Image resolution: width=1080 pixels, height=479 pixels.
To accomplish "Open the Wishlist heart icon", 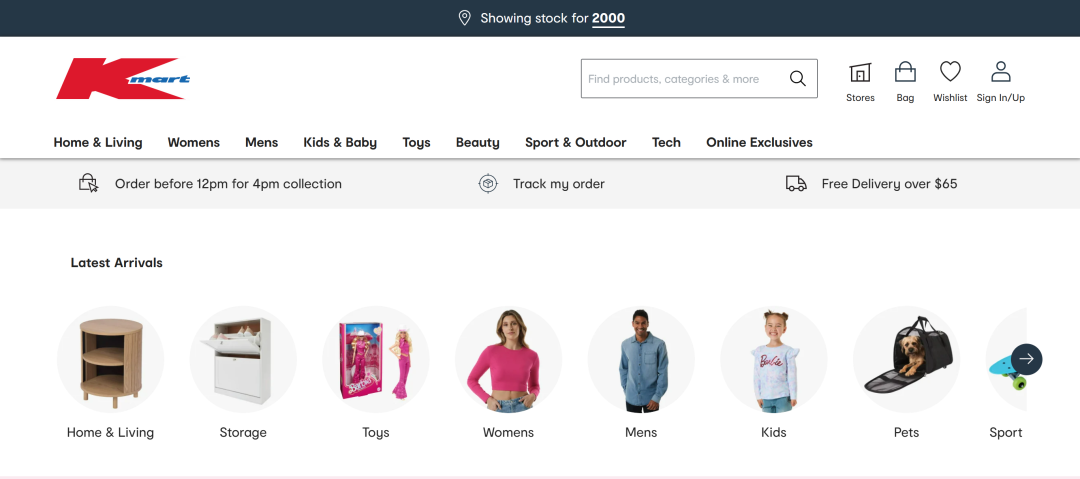I will 950,72.
